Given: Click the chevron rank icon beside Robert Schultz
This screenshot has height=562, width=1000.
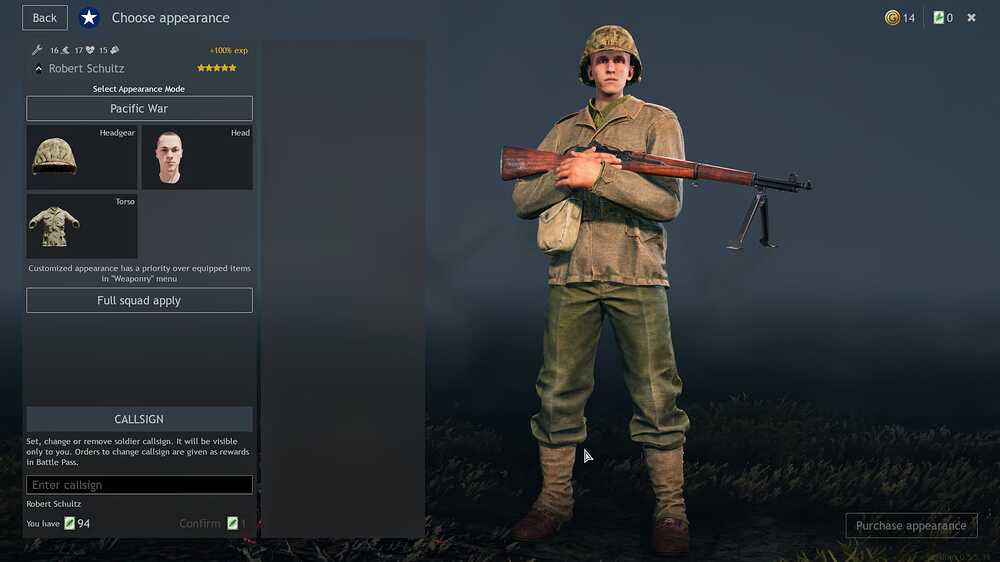Looking at the screenshot, I should pos(38,68).
